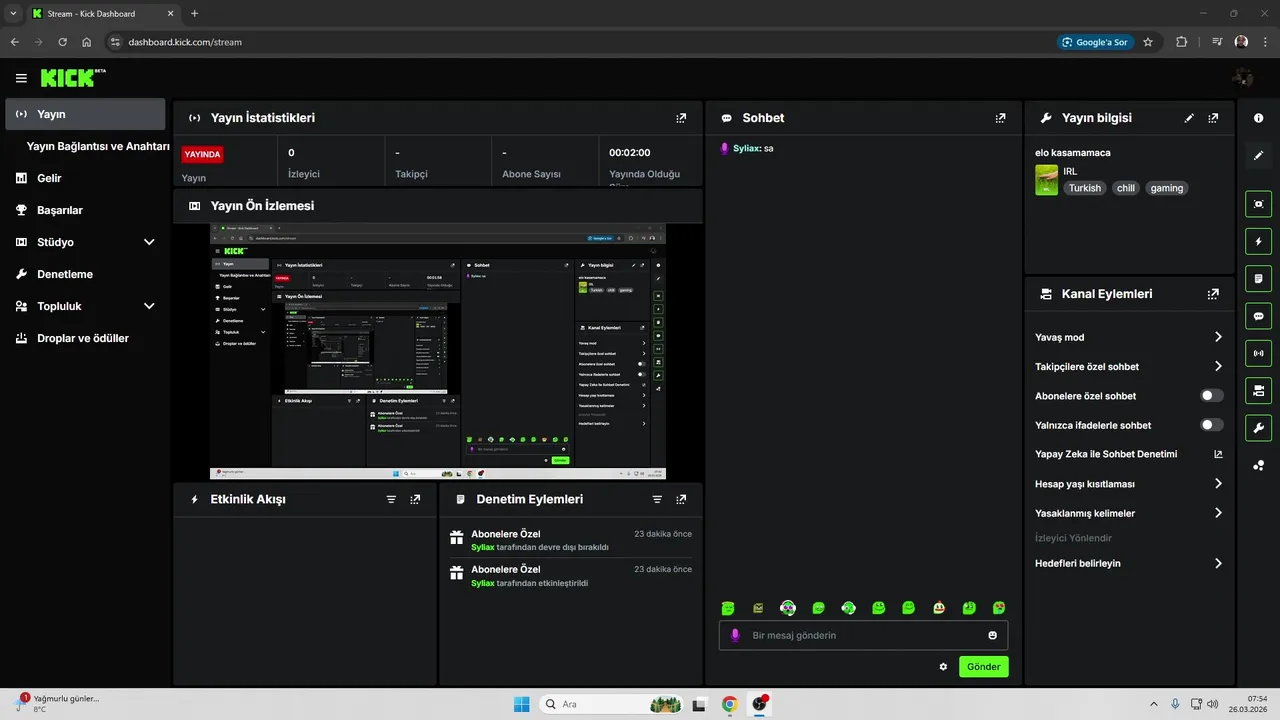This screenshot has width=1280, height=720.
Task: Pop out the Sohbet chat panel
Action: [x=1000, y=118]
